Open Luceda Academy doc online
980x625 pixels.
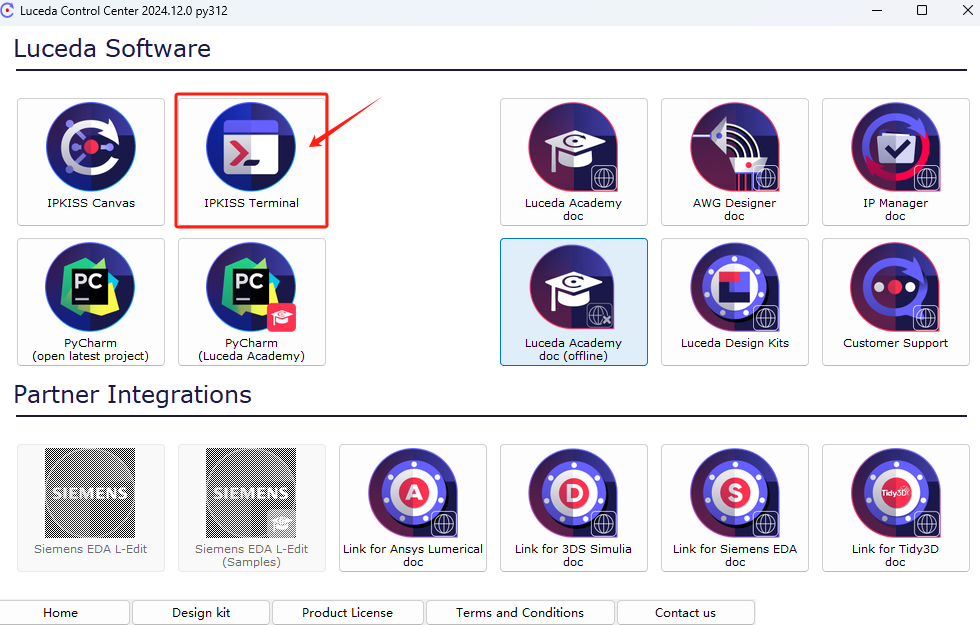pos(573,162)
